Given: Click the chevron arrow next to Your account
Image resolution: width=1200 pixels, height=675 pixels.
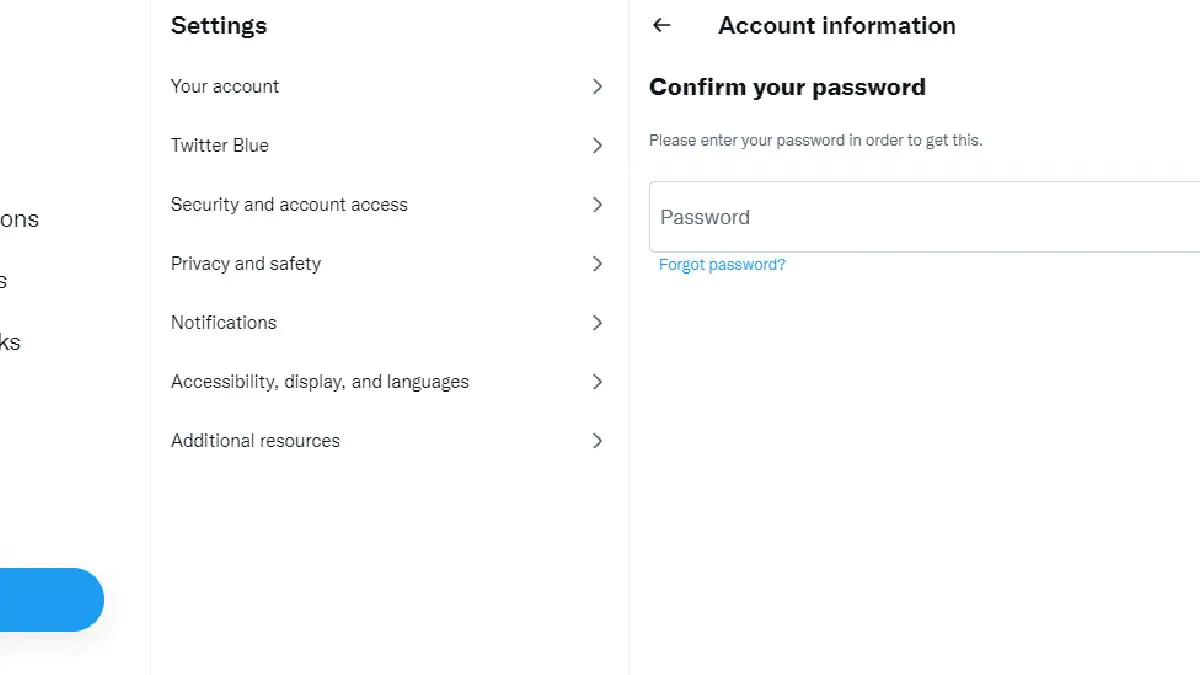Looking at the screenshot, I should tap(597, 87).
